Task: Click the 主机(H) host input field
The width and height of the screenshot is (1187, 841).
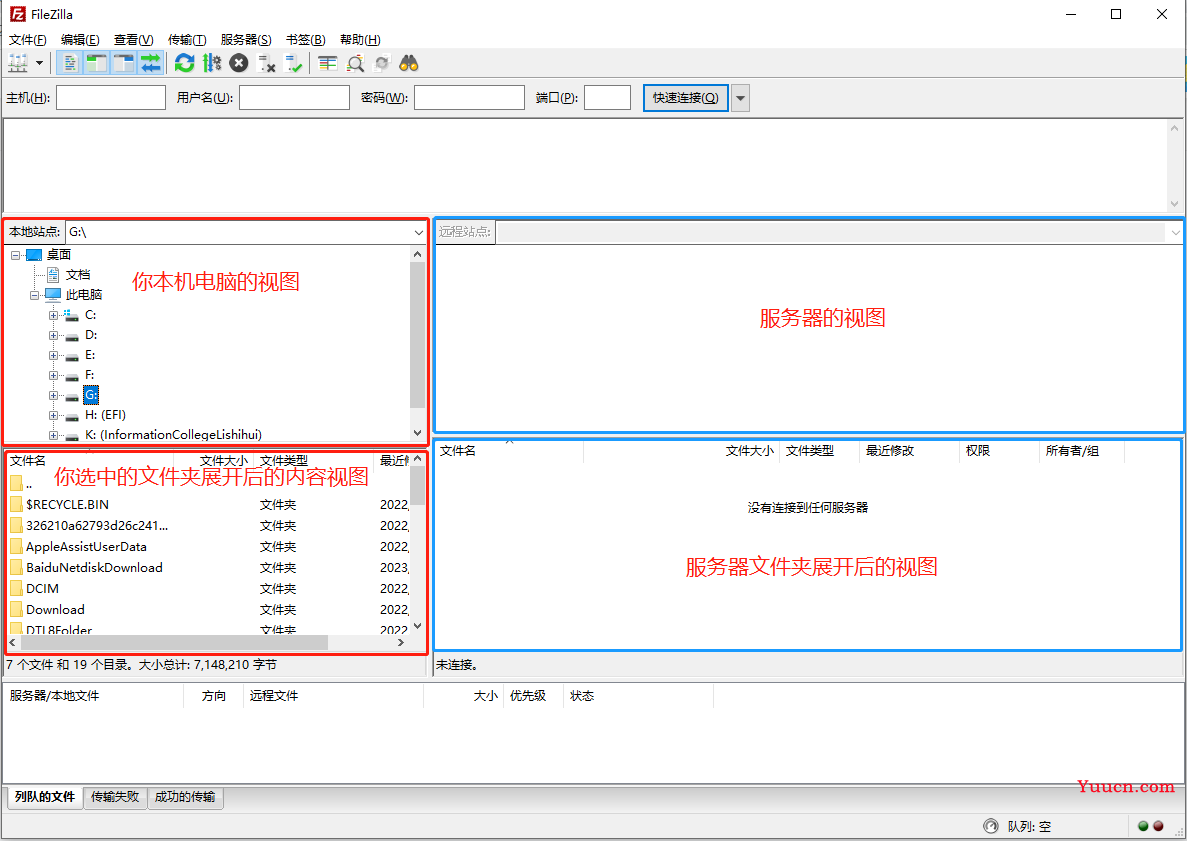Action: pyautogui.click(x=111, y=98)
